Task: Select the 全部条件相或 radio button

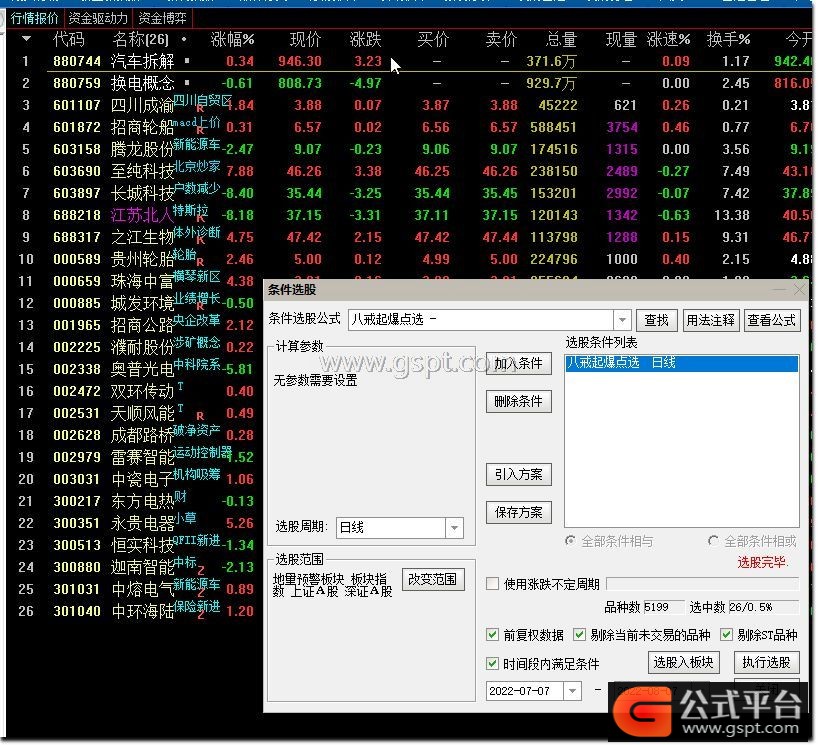Action: 713,541
